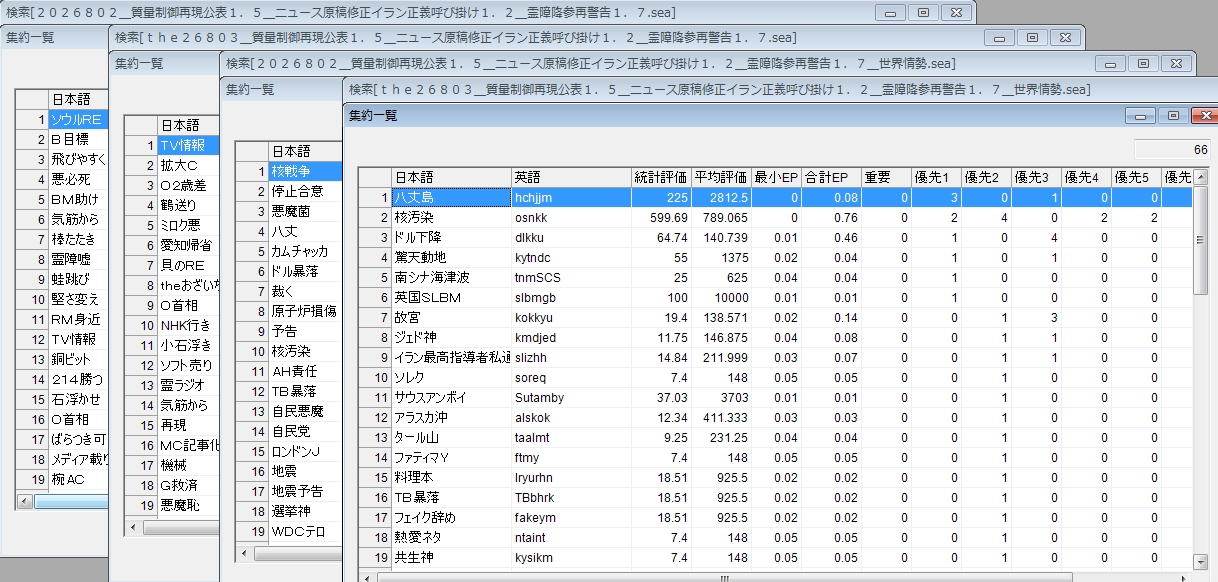Image resolution: width=1218 pixels, height=582 pixels.
Task: Select 悪必死 in the rearmost window list
Action: pyautogui.click(x=78, y=179)
